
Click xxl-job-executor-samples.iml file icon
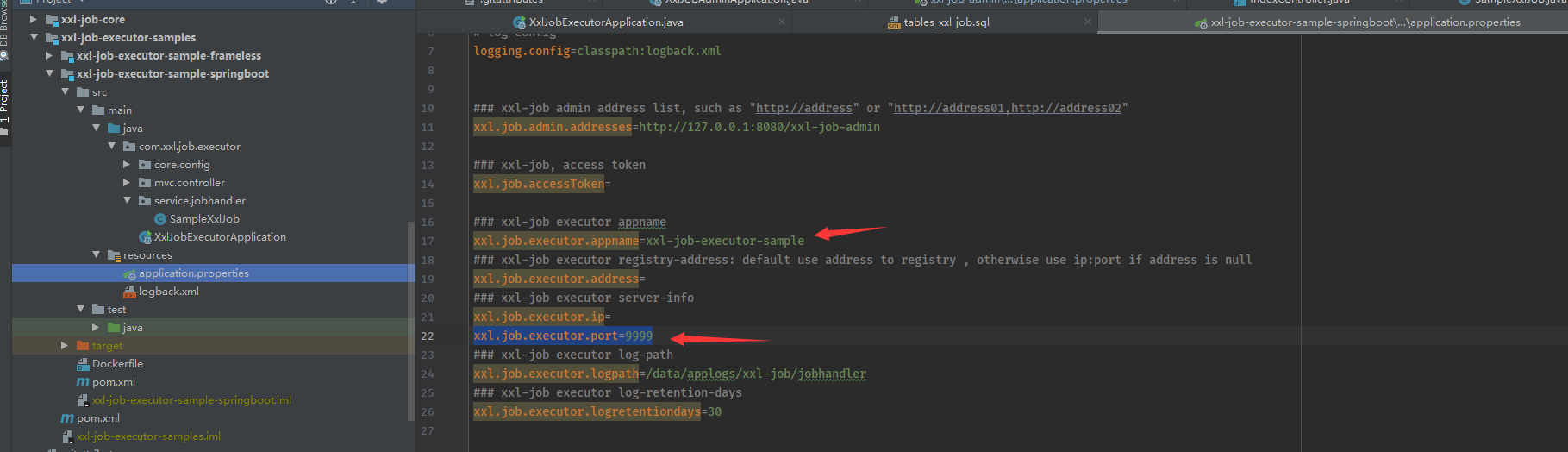pyautogui.click(x=67, y=436)
